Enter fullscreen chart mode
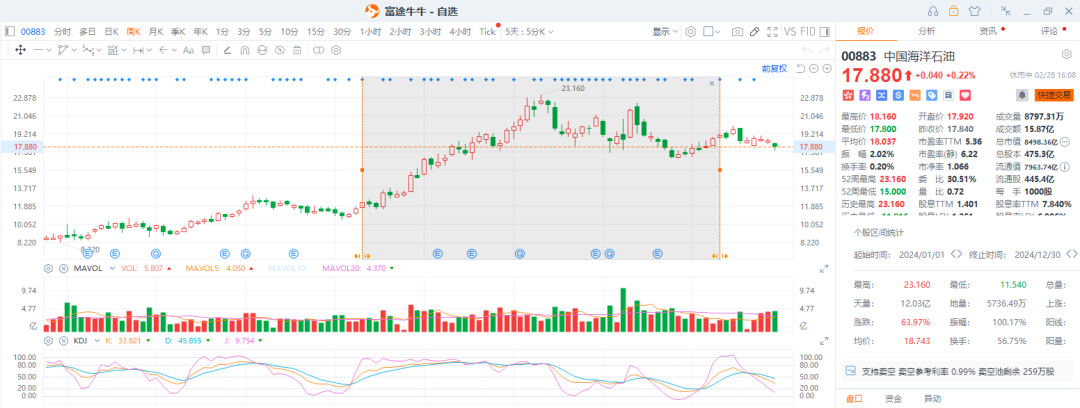Viewport: 1080px width, 408px height. (x=772, y=31)
